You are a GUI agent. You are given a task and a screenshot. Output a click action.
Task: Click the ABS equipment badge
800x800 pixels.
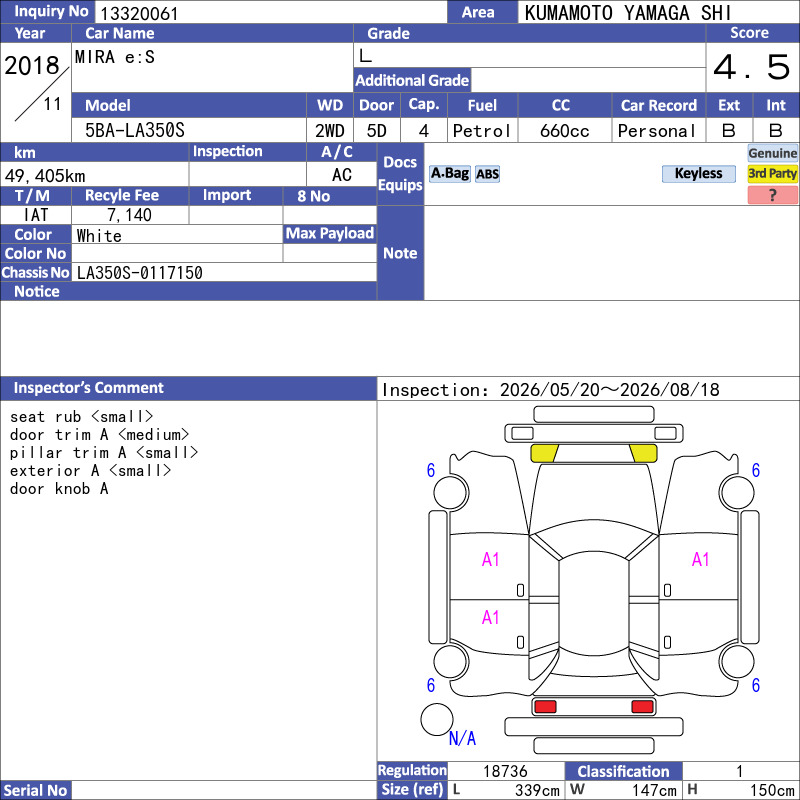point(487,174)
